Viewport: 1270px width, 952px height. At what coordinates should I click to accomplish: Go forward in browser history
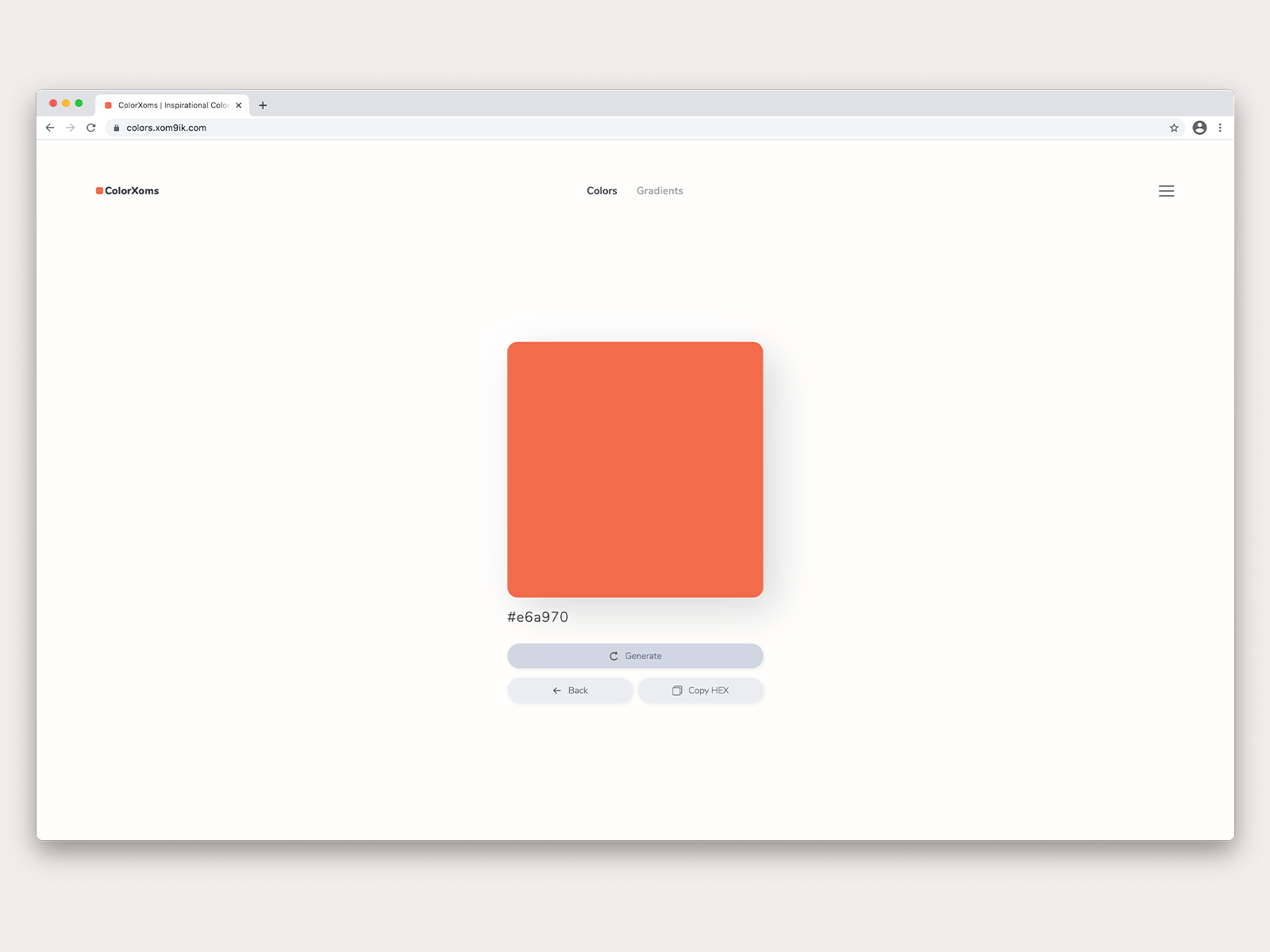pos(71,128)
